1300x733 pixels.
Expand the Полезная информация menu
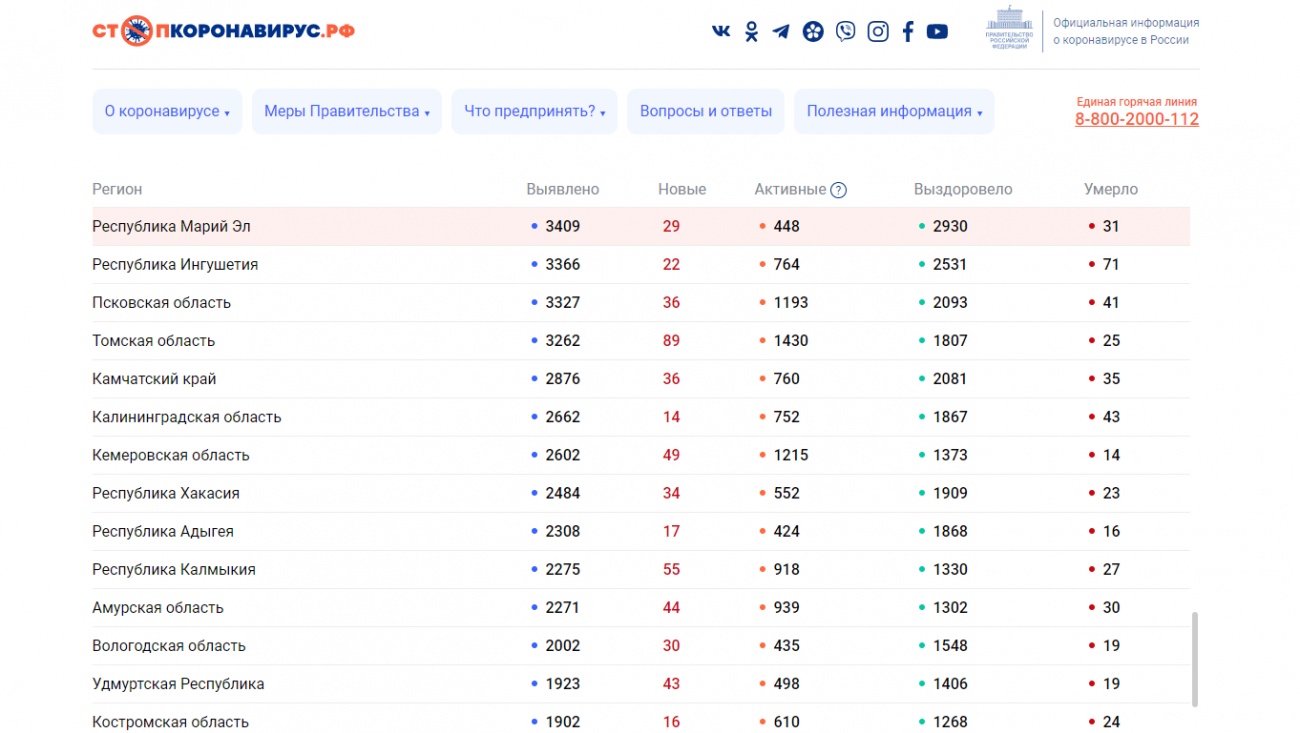pyautogui.click(x=894, y=112)
